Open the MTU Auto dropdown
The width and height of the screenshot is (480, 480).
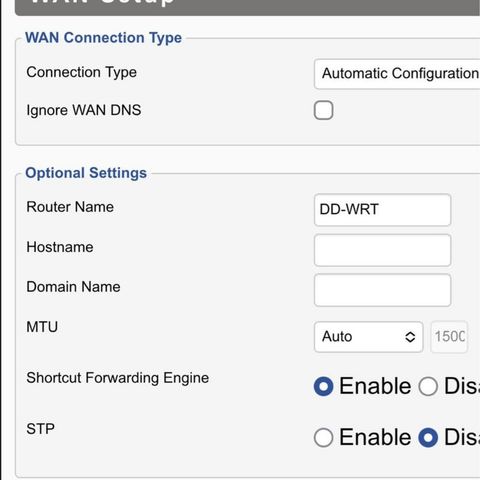point(368,337)
